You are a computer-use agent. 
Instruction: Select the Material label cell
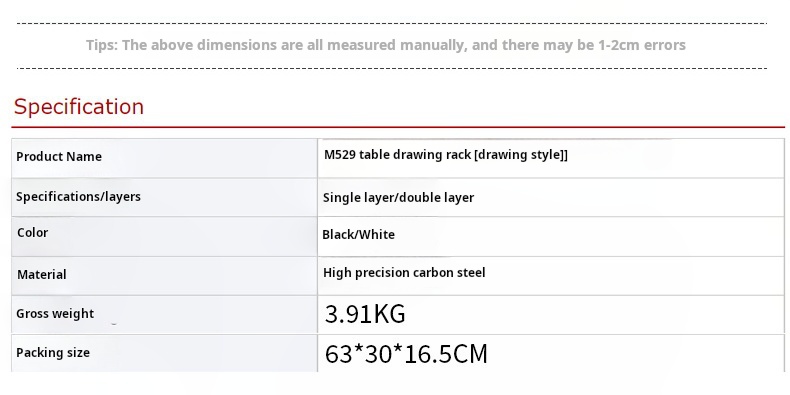164,276
